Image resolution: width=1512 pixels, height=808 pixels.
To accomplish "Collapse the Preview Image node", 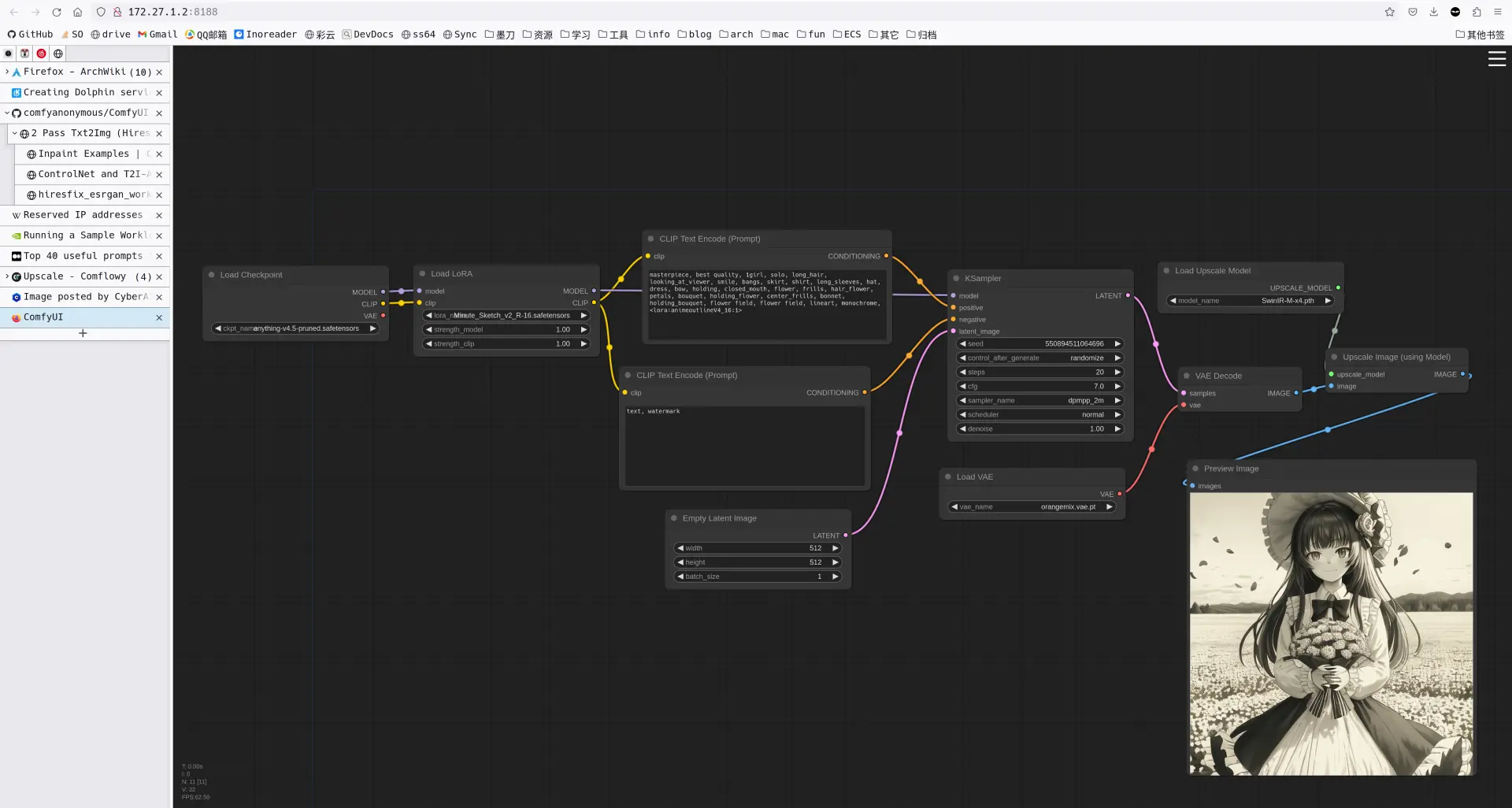I will pyautogui.click(x=1195, y=469).
